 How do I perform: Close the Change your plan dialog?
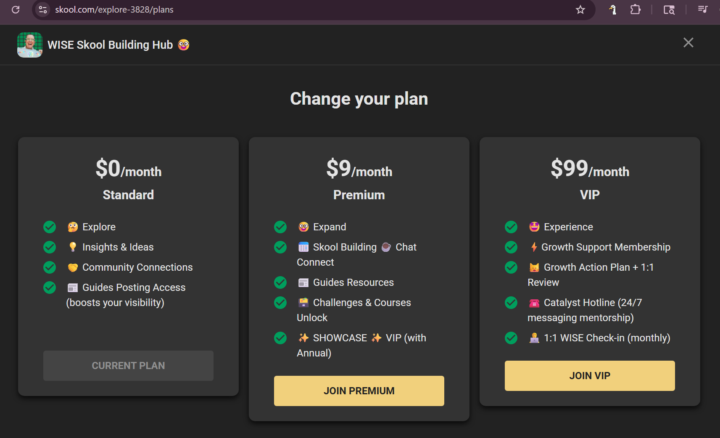coord(688,43)
